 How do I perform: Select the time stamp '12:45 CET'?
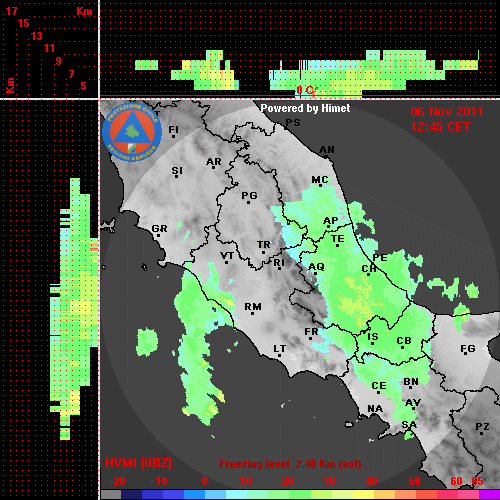pos(440,127)
